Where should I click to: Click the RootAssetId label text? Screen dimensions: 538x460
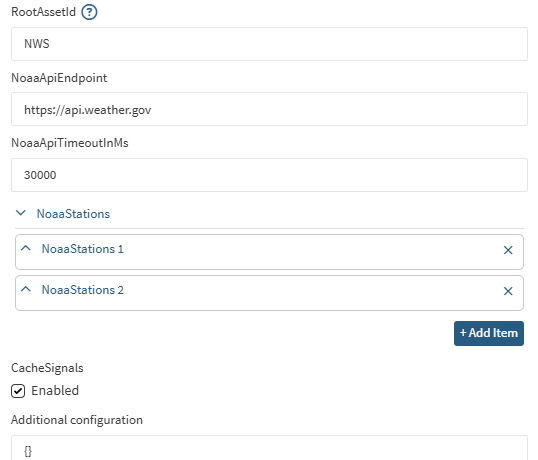pyautogui.click(x=43, y=12)
